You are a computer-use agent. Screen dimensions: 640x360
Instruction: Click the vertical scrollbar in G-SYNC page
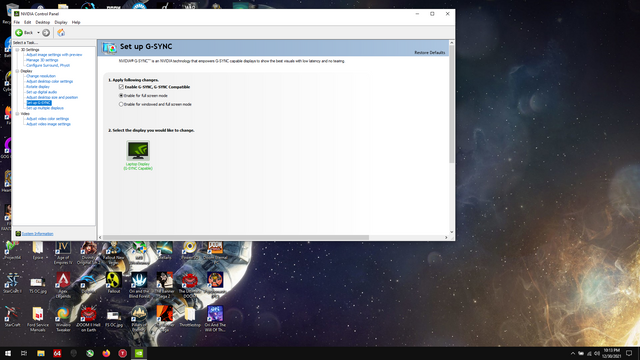[x=451, y=104]
